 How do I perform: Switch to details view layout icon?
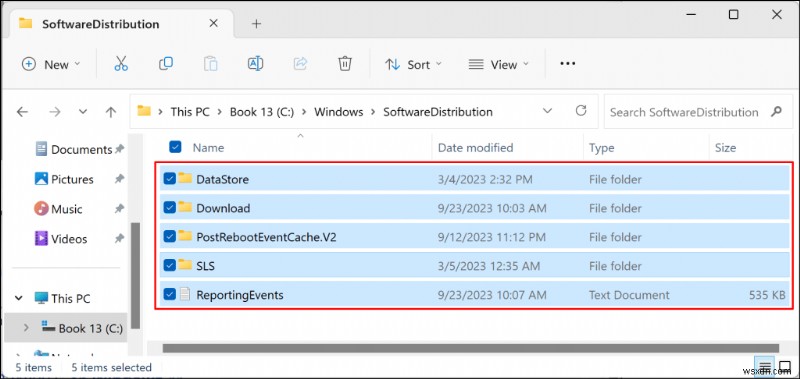[764, 367]
